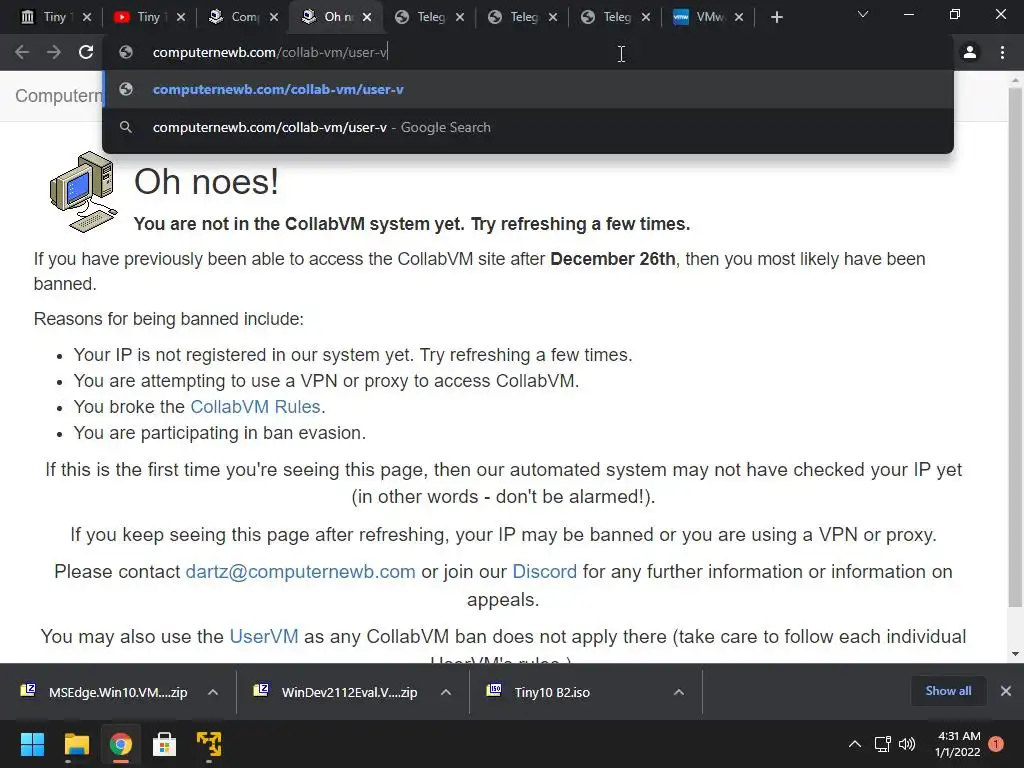
Task: Open the Discord link
Action: tap(545, 571)
